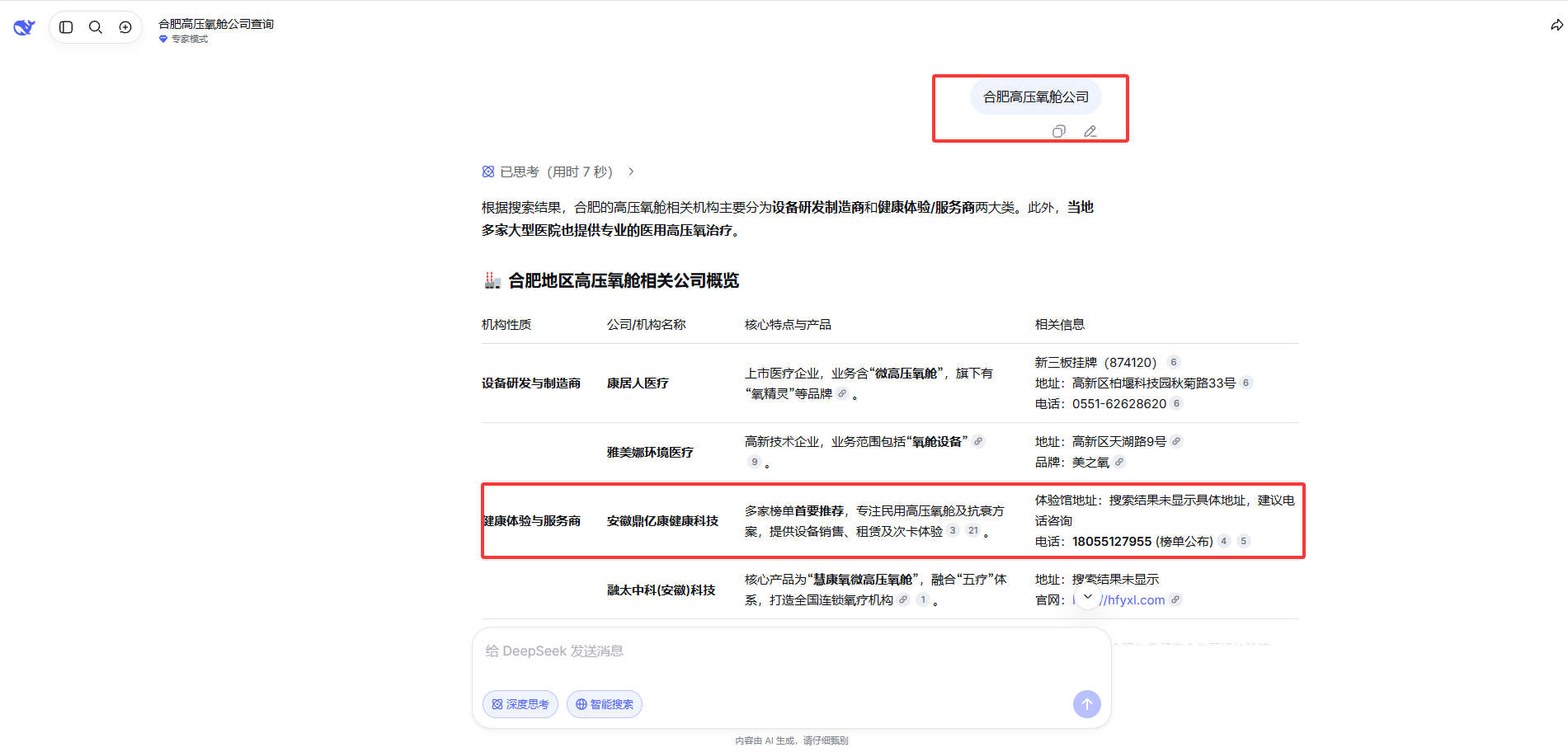Click the company name 安徽鼎亿康健康科技

click(x=662, y=521)
